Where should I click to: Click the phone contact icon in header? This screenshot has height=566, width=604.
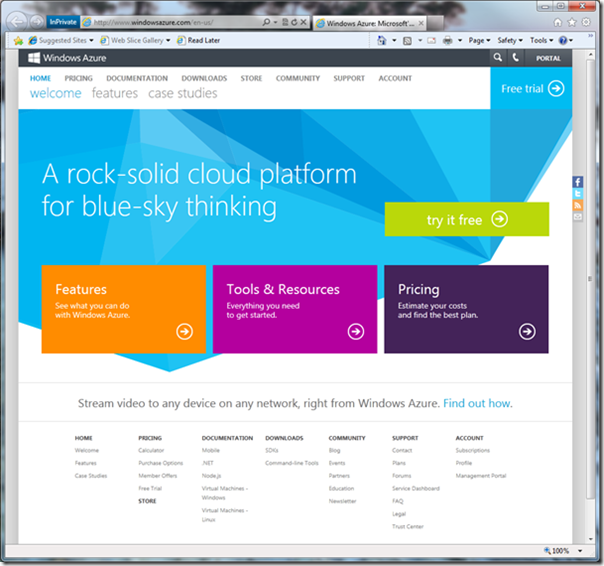point(516,58)
